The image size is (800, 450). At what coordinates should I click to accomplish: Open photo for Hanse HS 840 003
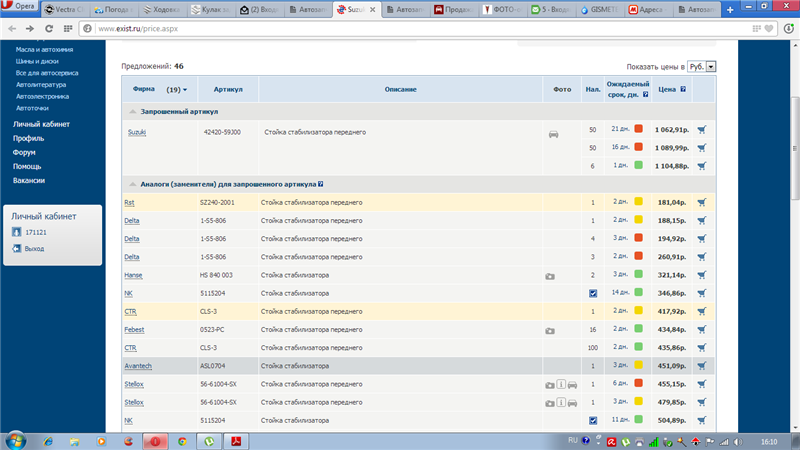[550, 275]
